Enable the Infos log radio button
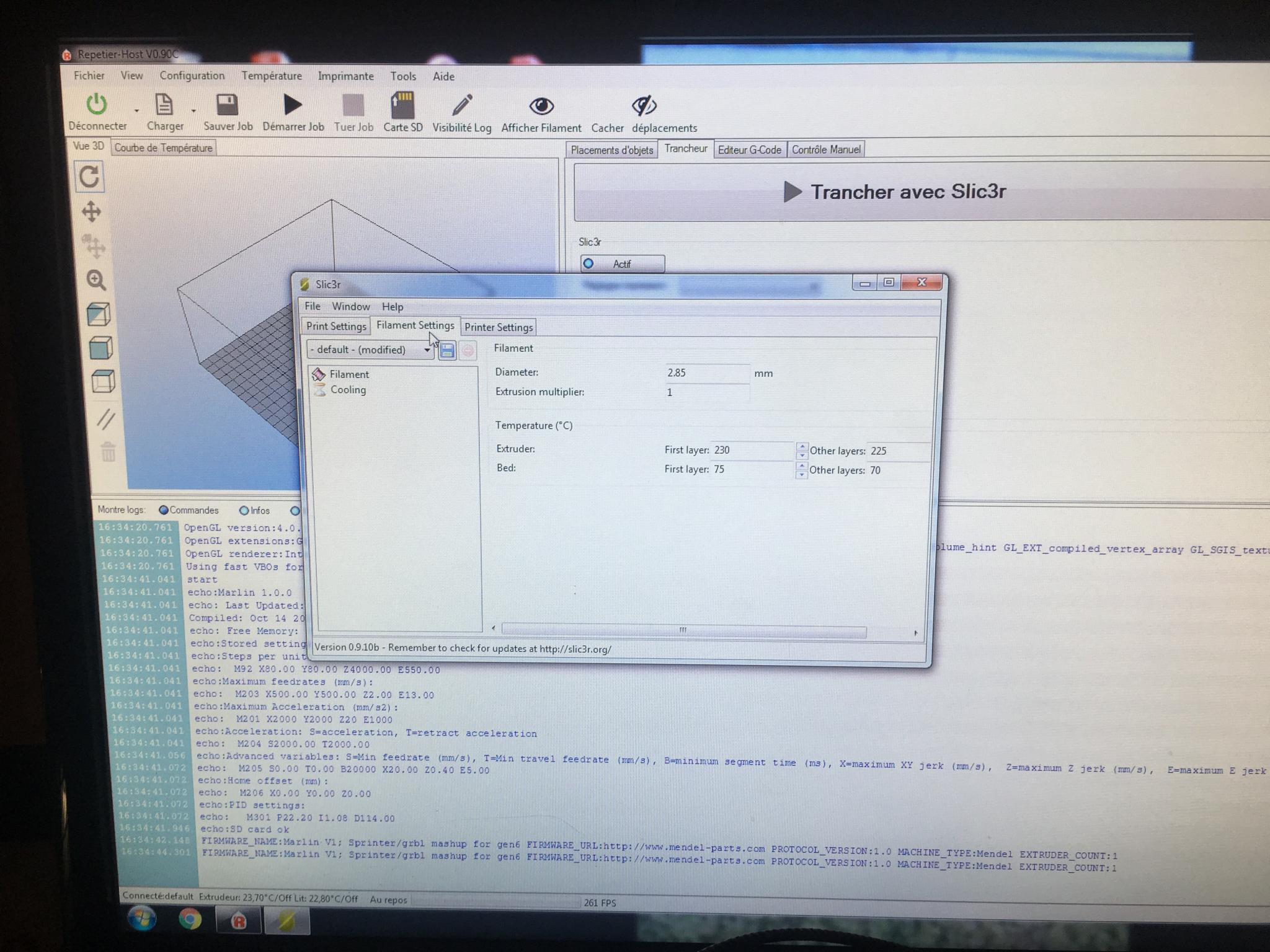Screen dimensions: 1270x952 pyautogui.click(x=244, y=511)
